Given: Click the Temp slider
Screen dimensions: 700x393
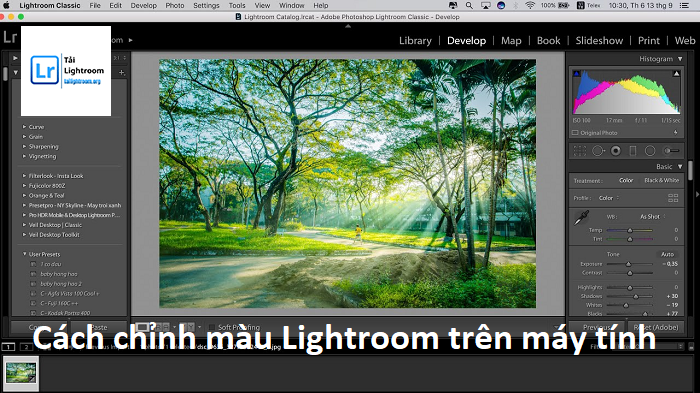Looking at the screenshot, I should (629, 230).
